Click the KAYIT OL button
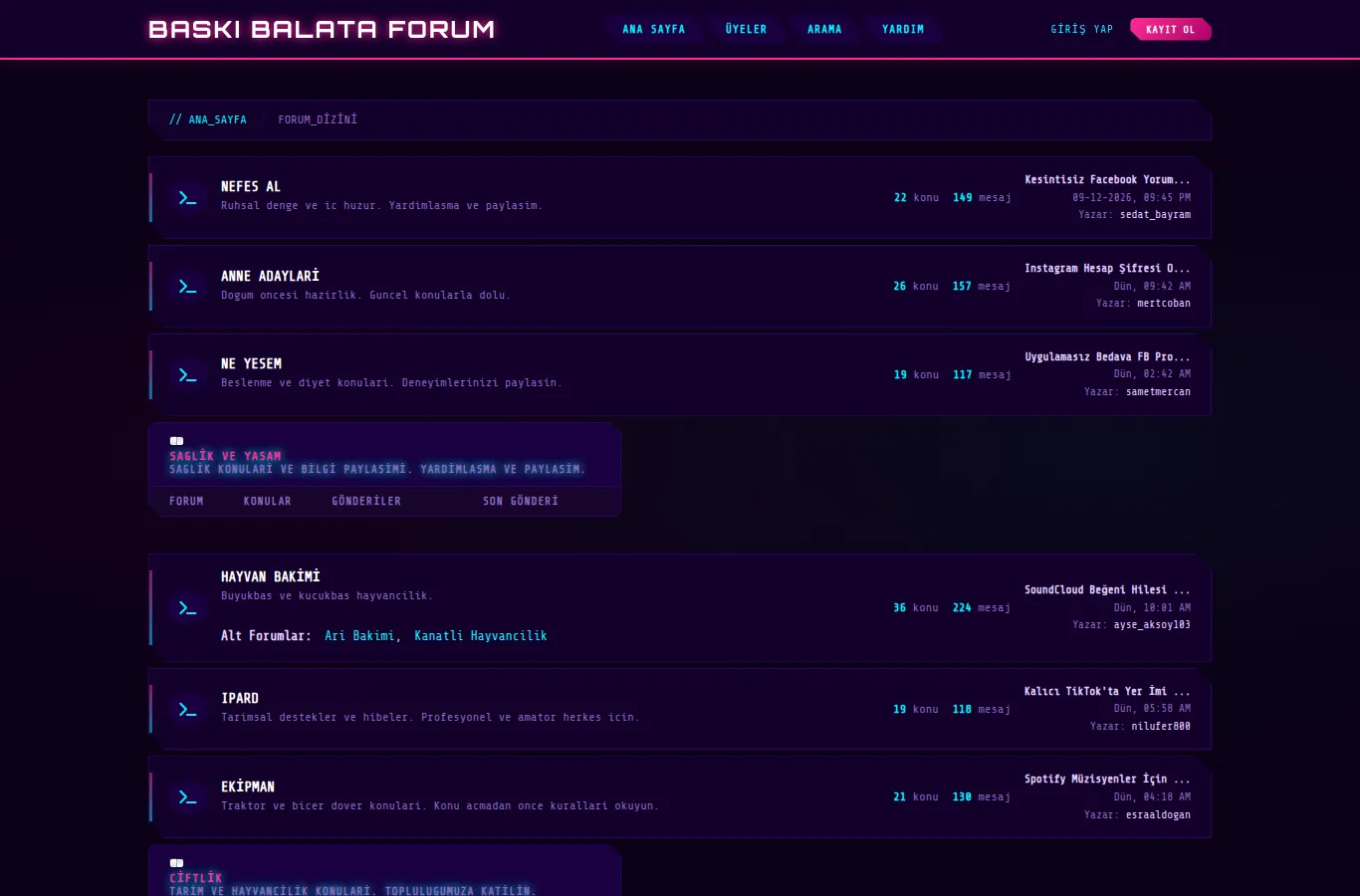Viewport: 1360px width, 896px height. tap(1171, 30)
